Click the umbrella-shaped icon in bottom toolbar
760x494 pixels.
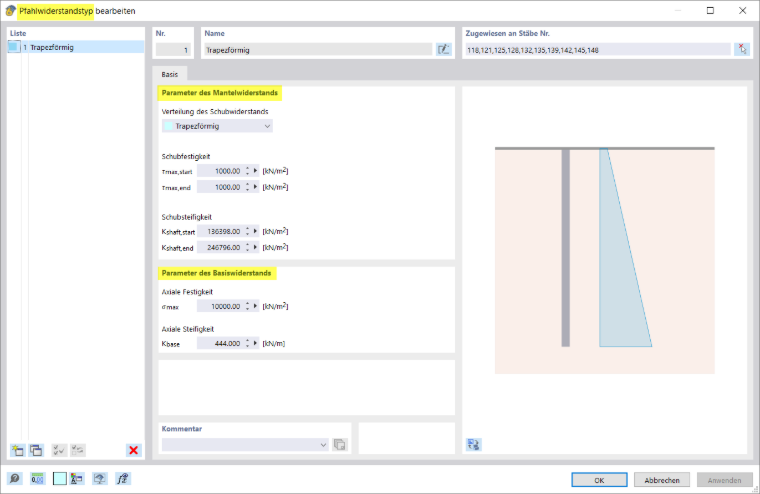pyautogui.click(x=100, y=479)
